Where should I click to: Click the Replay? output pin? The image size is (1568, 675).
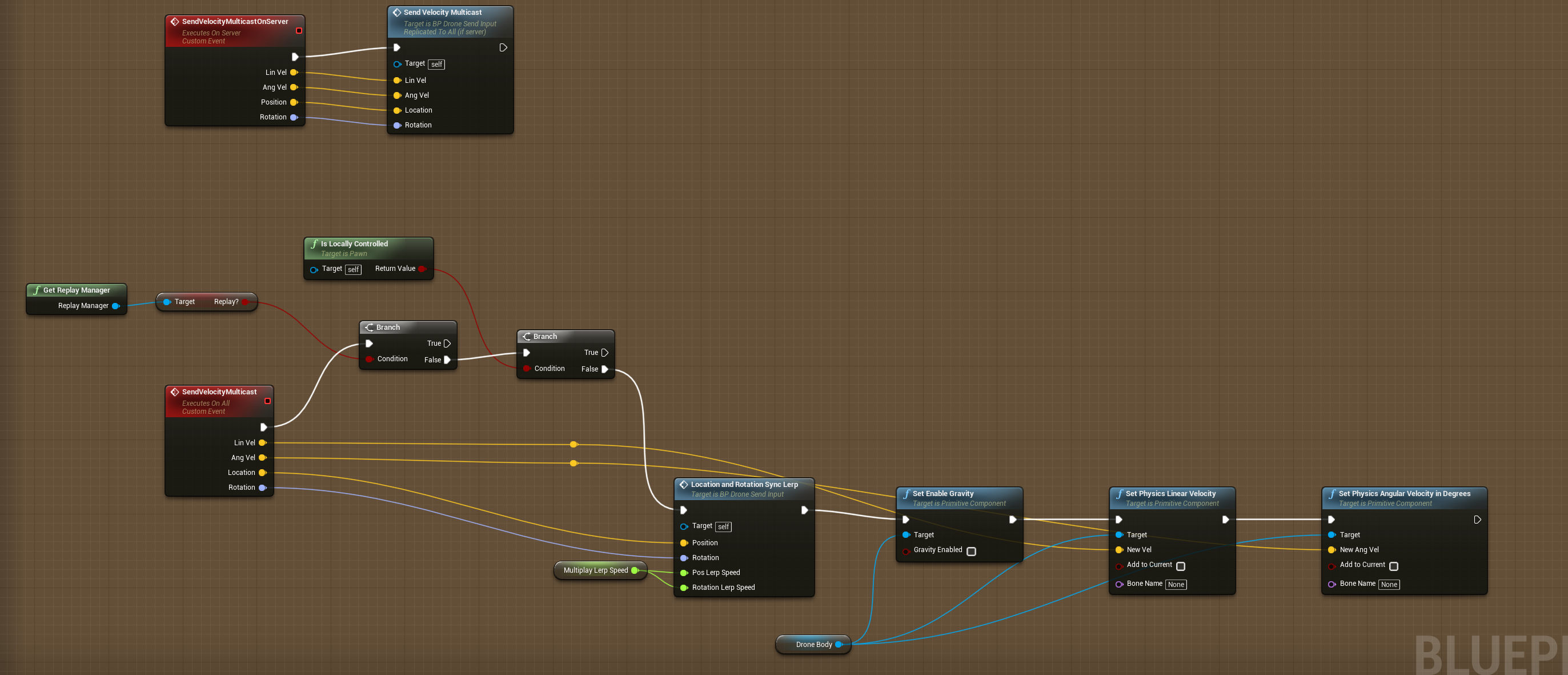(244, 302)
